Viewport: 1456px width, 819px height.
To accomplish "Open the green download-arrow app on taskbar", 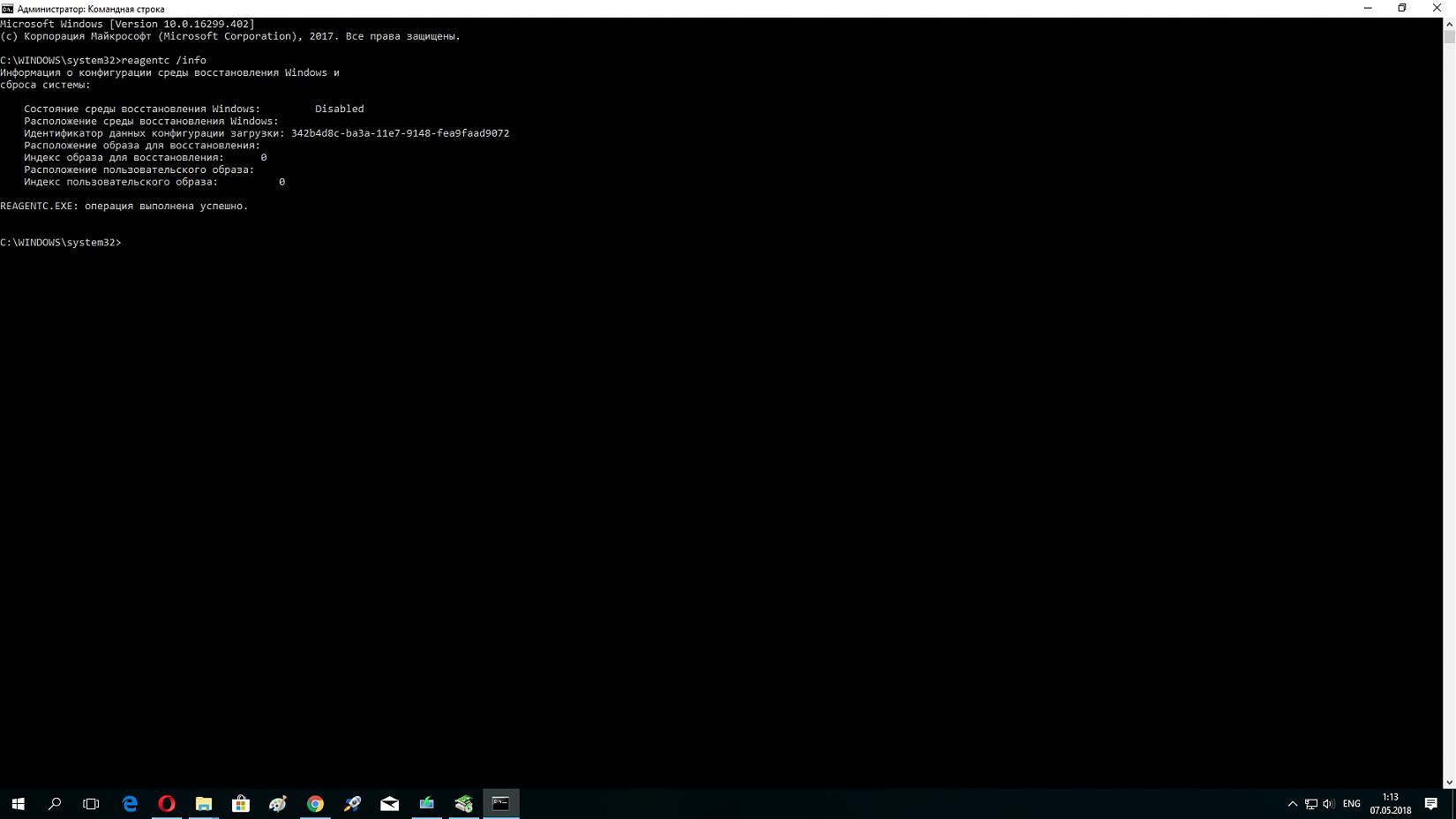I will click(x=426, y=804).
